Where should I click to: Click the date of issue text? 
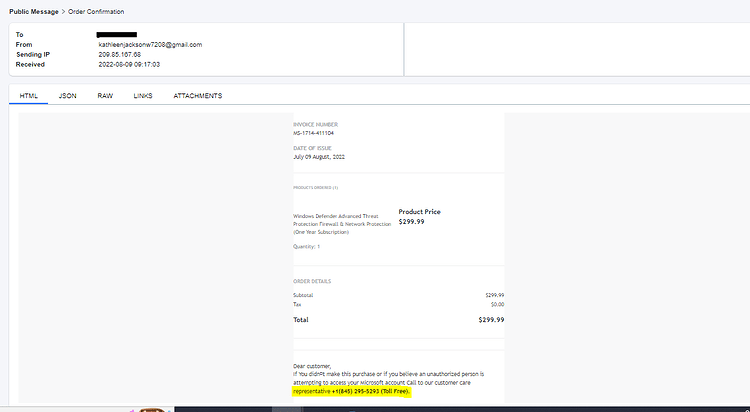click(x=319, y=157)
